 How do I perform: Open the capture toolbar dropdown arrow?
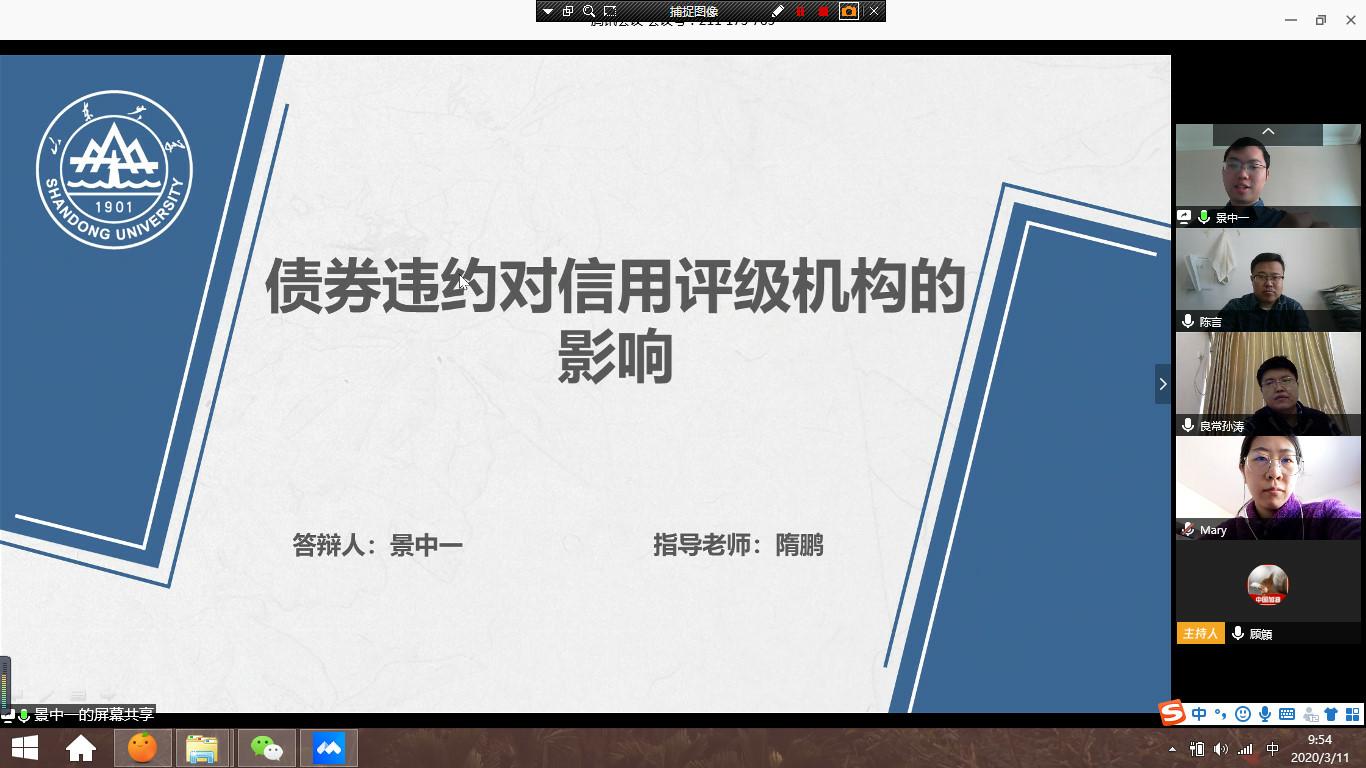click(547, 11)
